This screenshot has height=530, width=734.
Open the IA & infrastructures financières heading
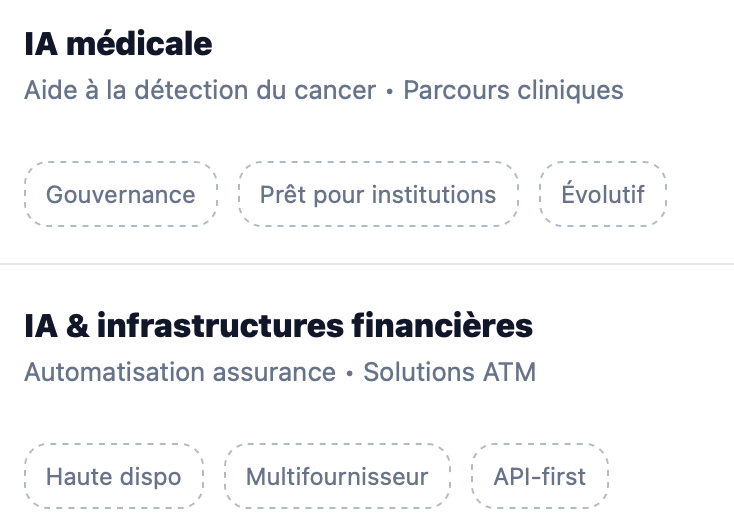278,326
